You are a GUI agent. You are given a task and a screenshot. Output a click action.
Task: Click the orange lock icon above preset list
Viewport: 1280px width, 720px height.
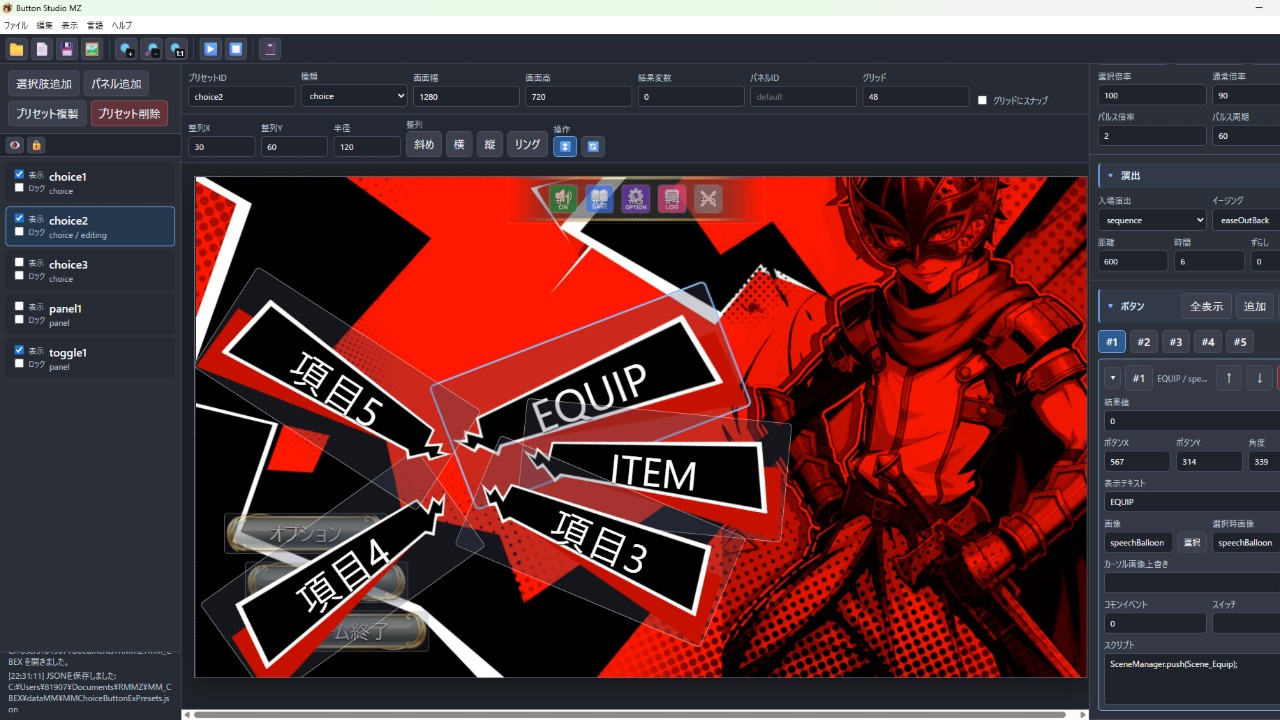[36, 145]
